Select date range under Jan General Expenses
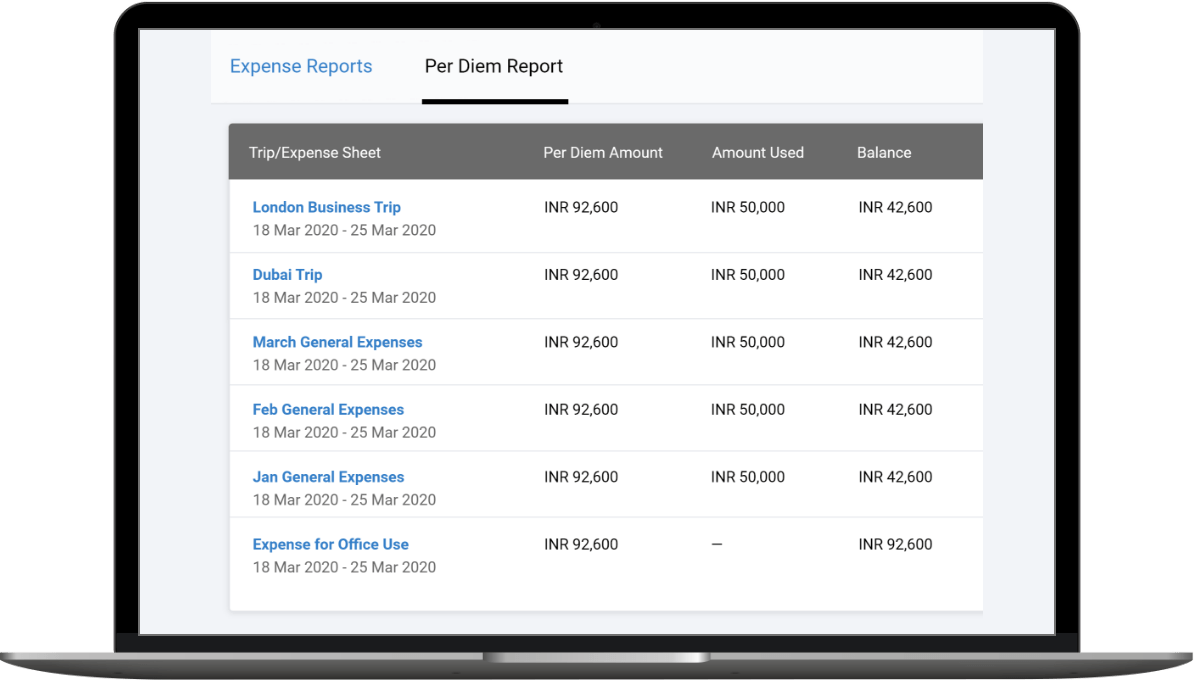 tap(344, 500)
